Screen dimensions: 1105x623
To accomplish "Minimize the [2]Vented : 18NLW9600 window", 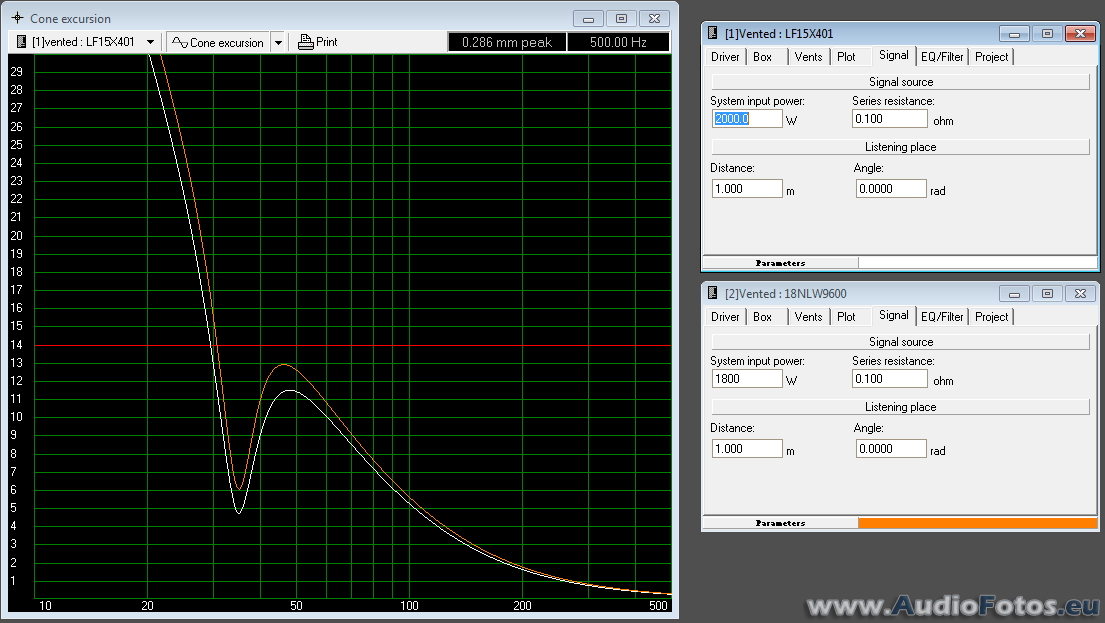I will tap(1015, 294).
